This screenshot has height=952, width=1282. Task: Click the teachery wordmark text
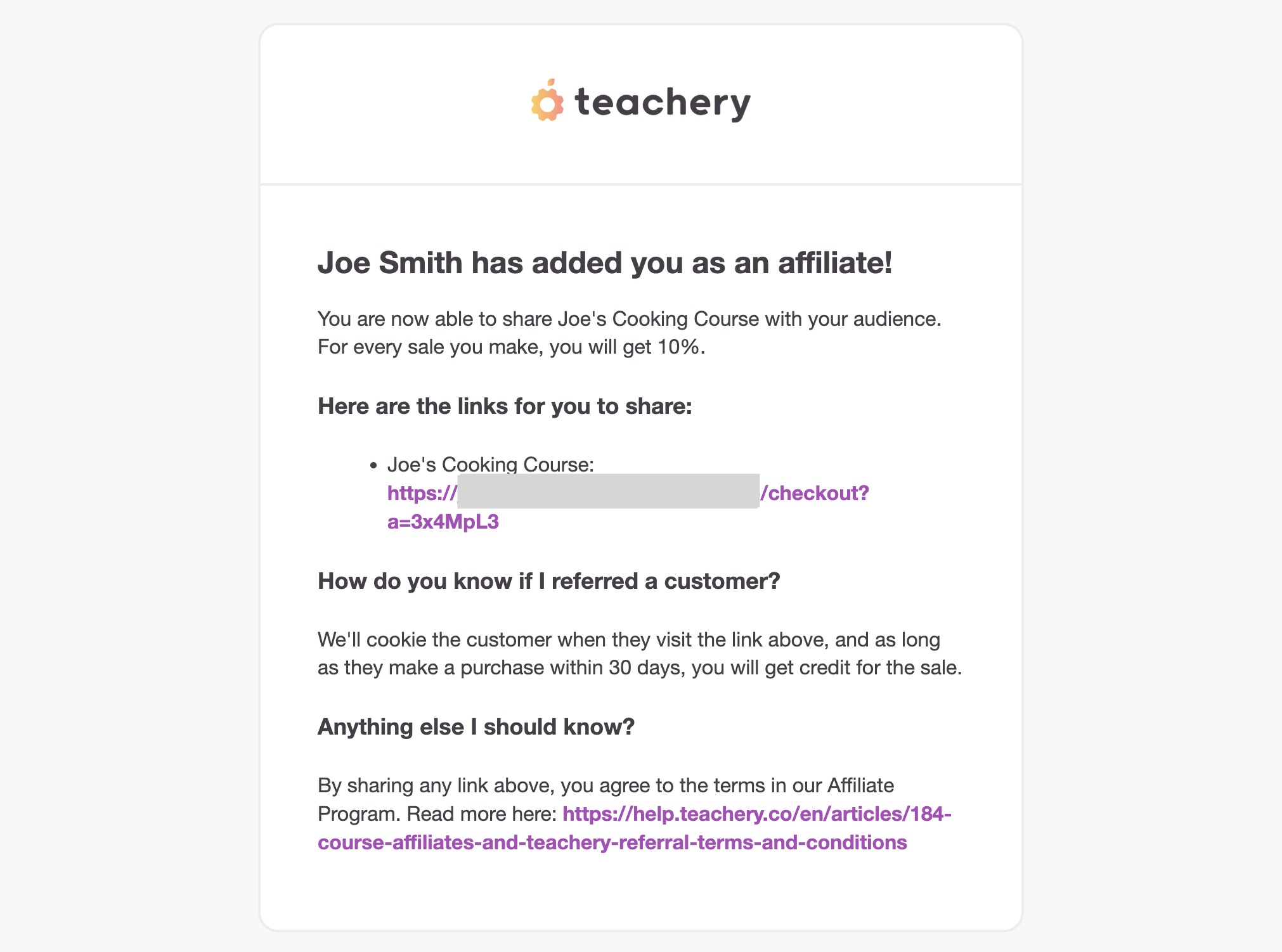point(663,103)
